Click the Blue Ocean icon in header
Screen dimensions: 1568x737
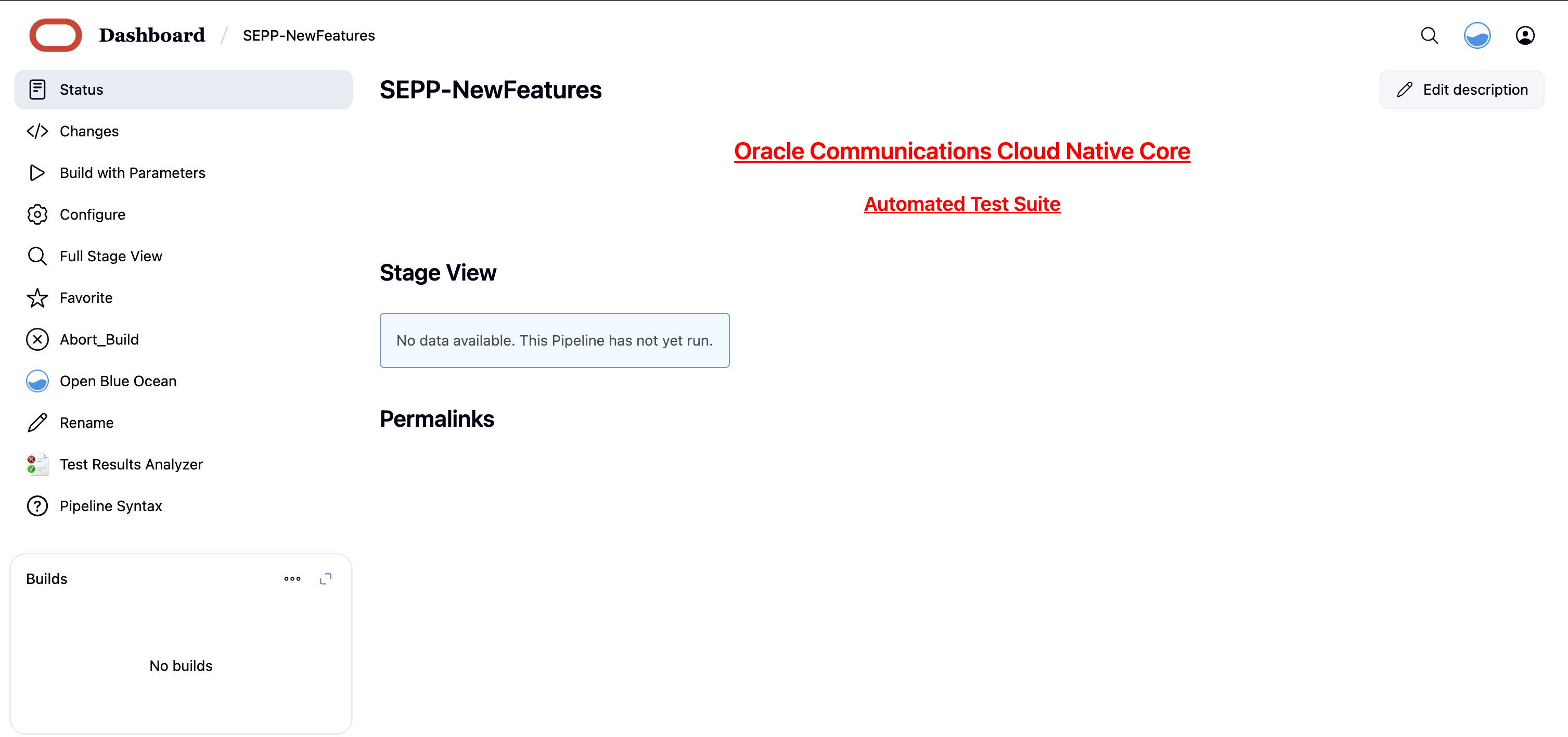[1476, 35]
